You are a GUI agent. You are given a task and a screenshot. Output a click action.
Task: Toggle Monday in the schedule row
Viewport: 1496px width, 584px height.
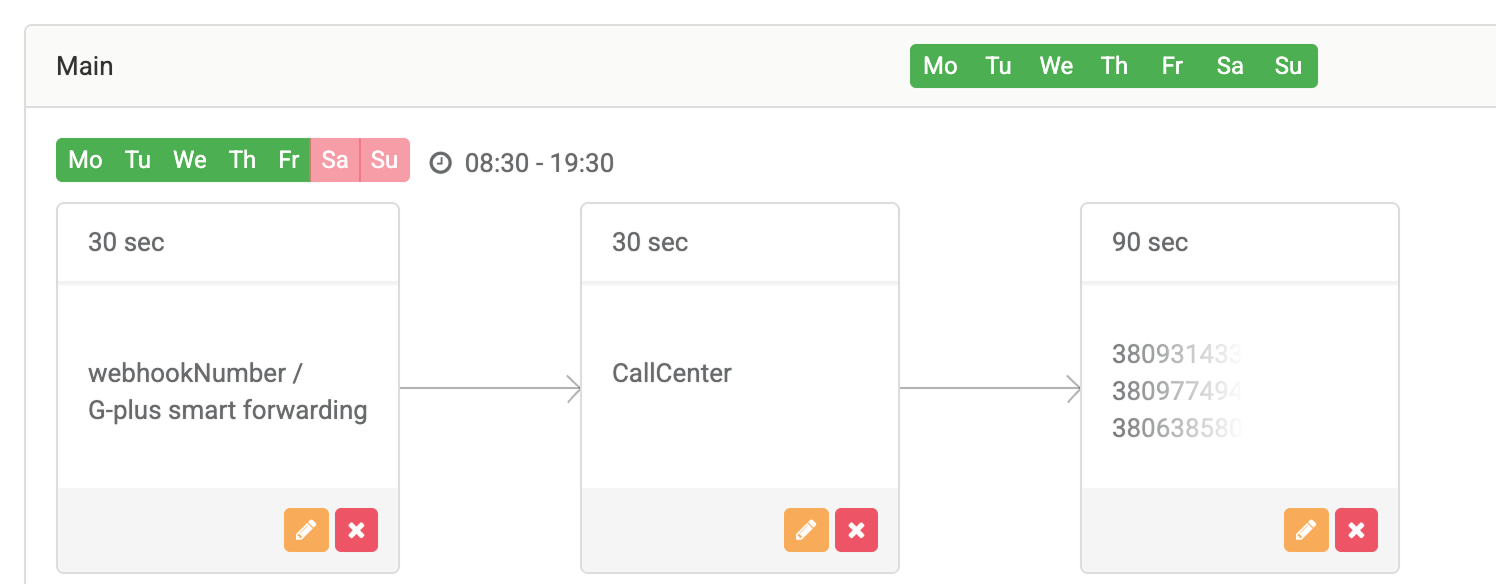pos(86,160)
